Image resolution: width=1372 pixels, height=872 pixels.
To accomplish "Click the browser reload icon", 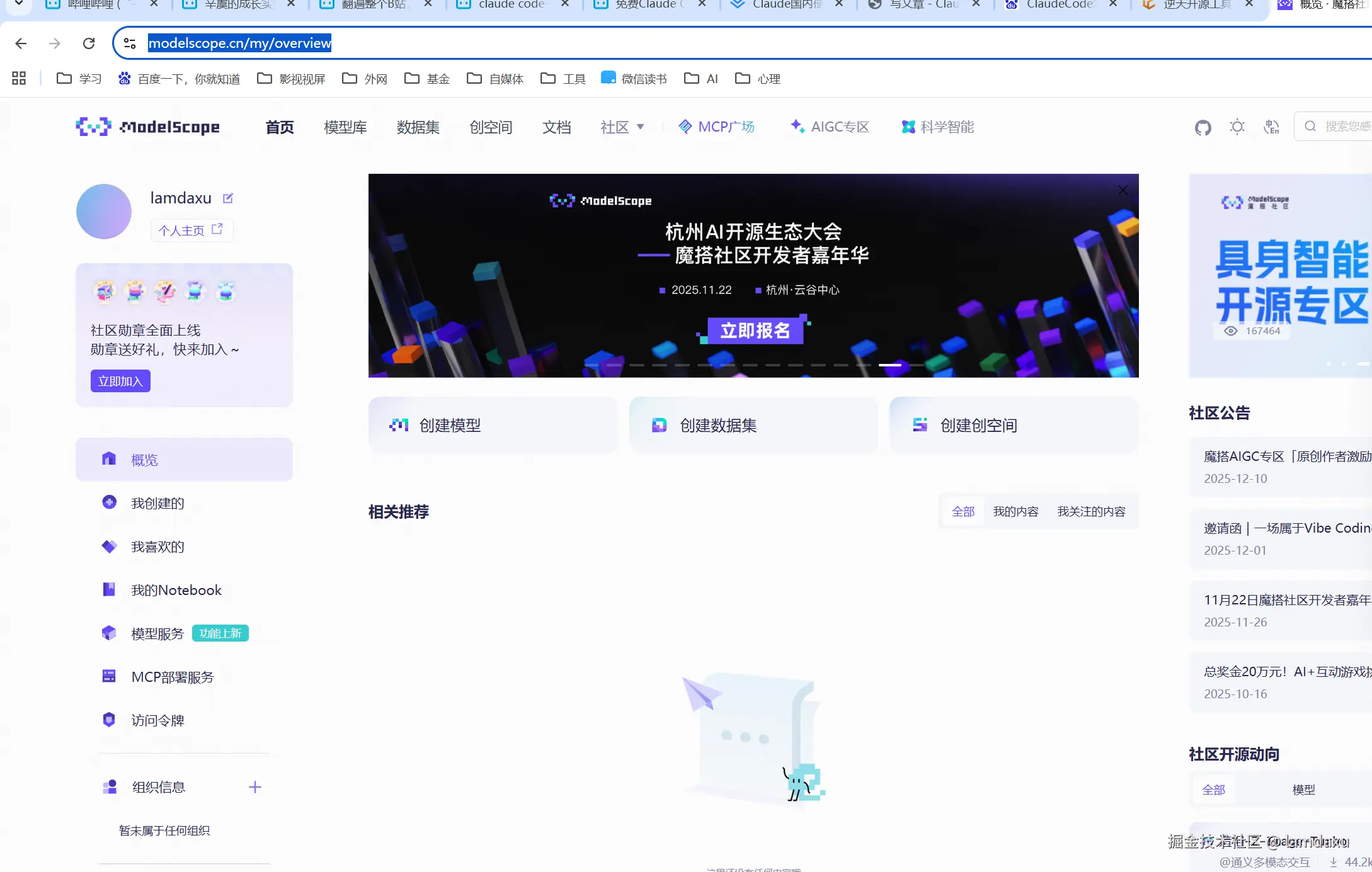I will (89, 43).
